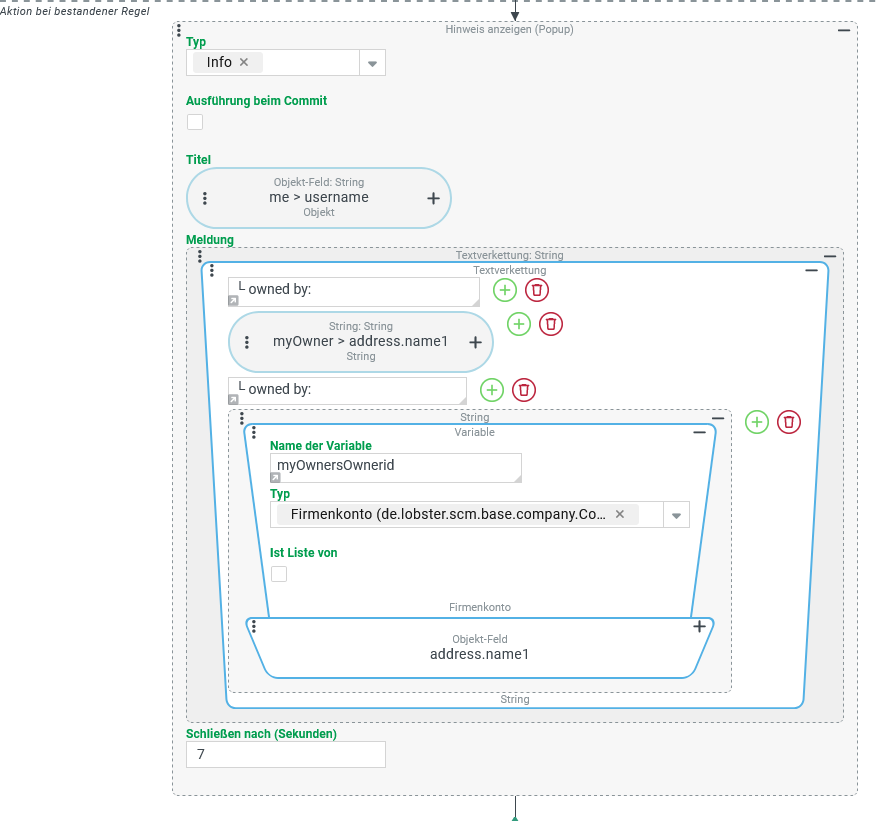This screenshot has height=821, width=879.
Task: Remove the Info tag from Typ
Action: (244, 62)
